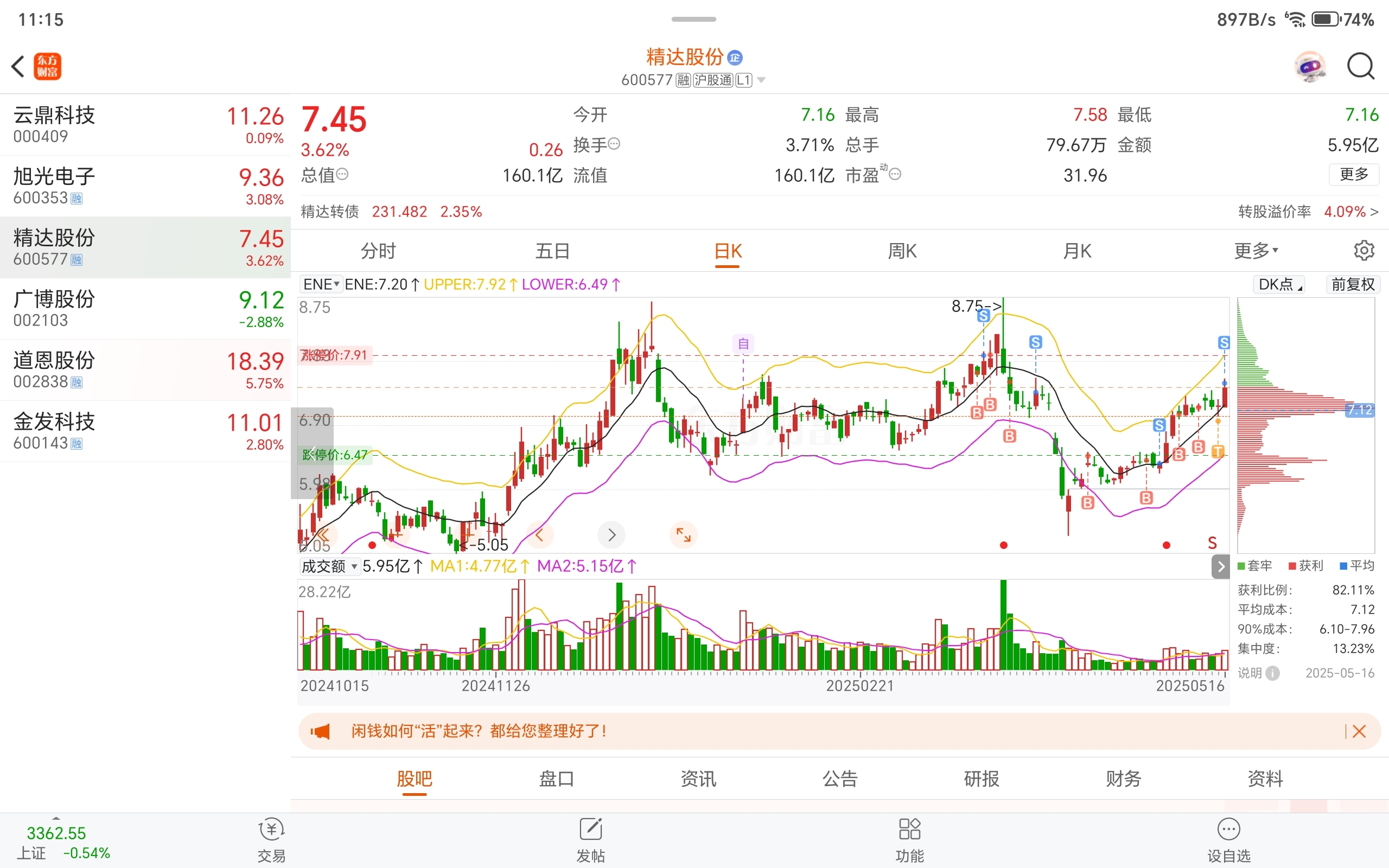Select 旭光电子 in the watchlist
The image size is (1389, 868).
(145, 186)
